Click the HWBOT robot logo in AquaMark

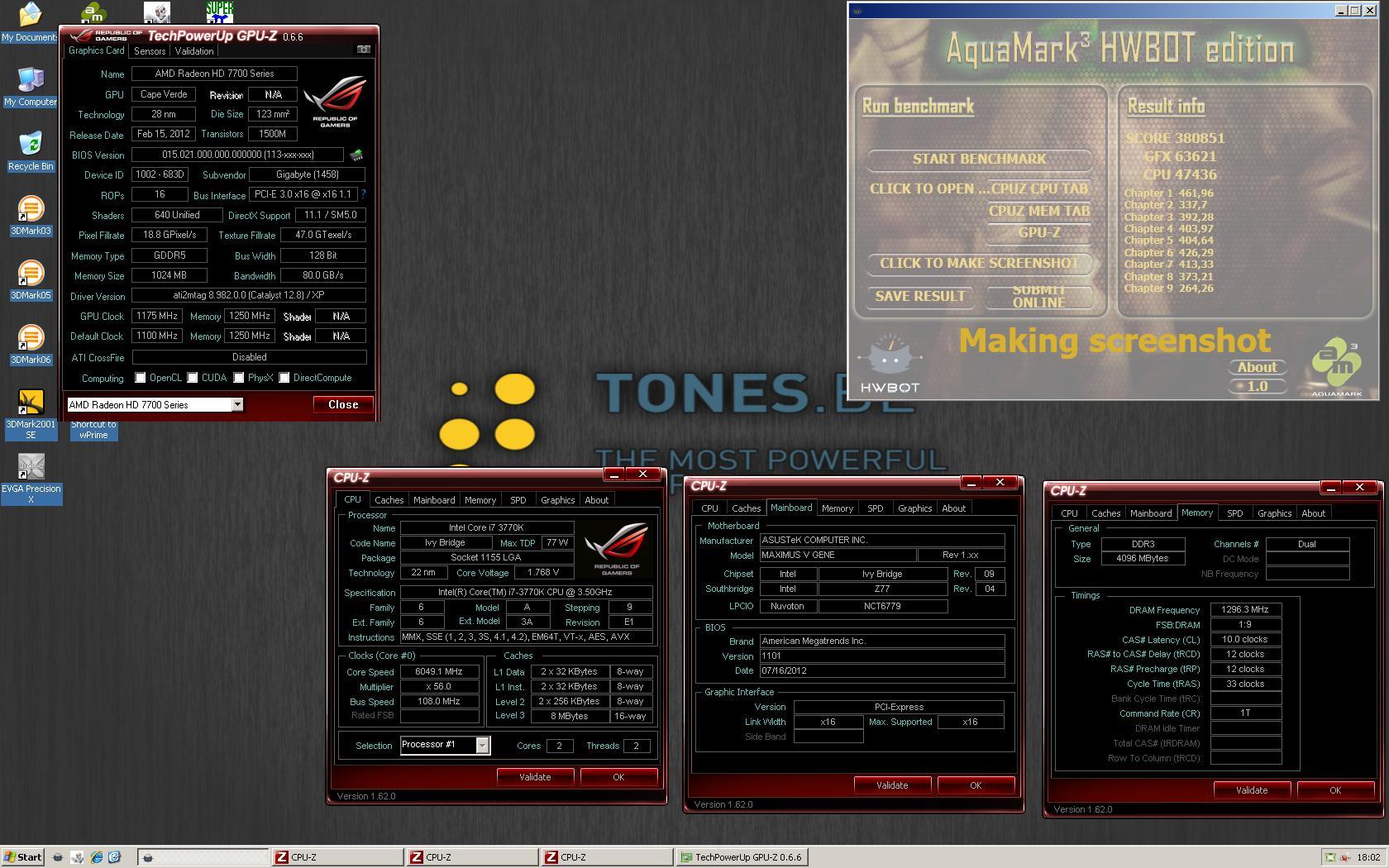[x=890, y=364]
